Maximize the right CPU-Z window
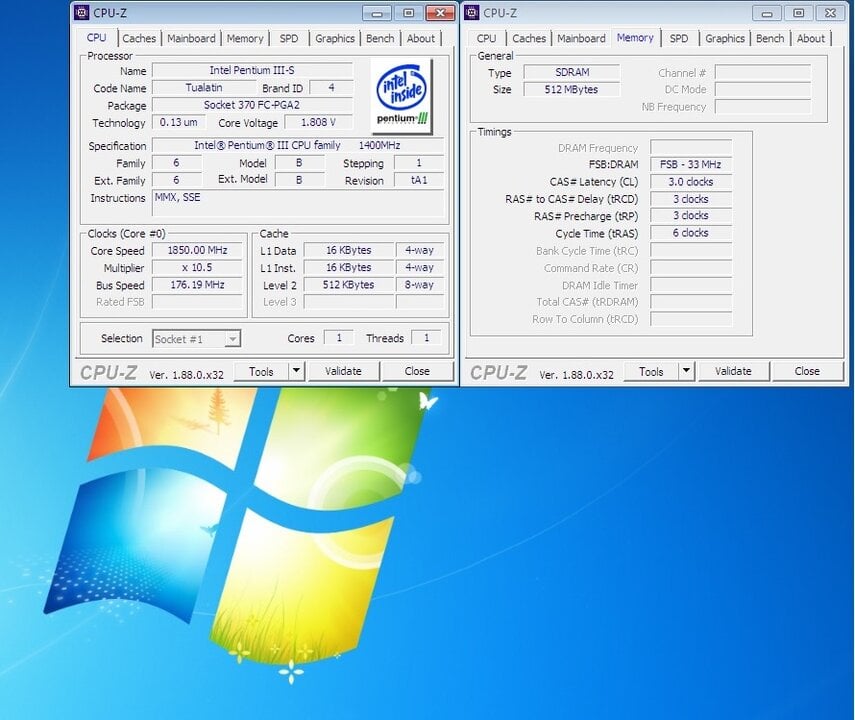This screenshot has width=855, height=720. 798,13
